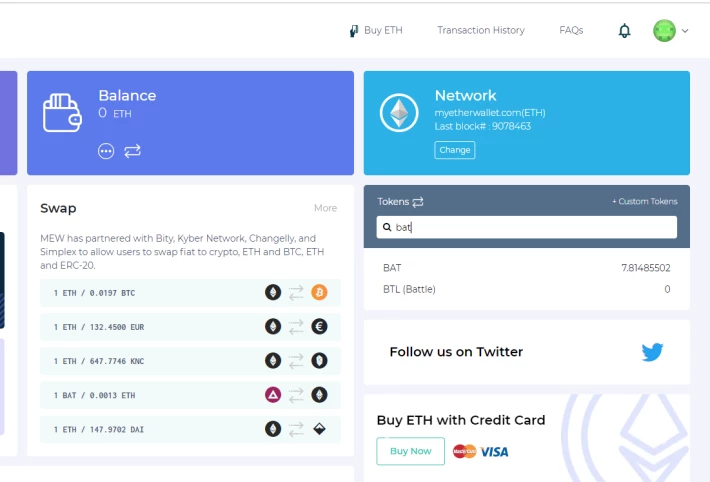Select the BTL (Battle) token row
The image size is (710, 482).
(527, 289)
